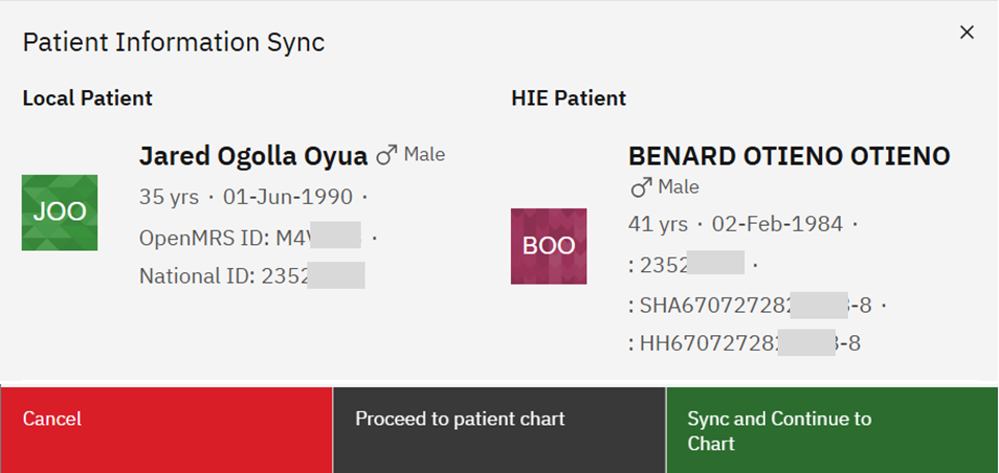
Task: Click the green JOO patient avatar
Action: coord(59,212)
